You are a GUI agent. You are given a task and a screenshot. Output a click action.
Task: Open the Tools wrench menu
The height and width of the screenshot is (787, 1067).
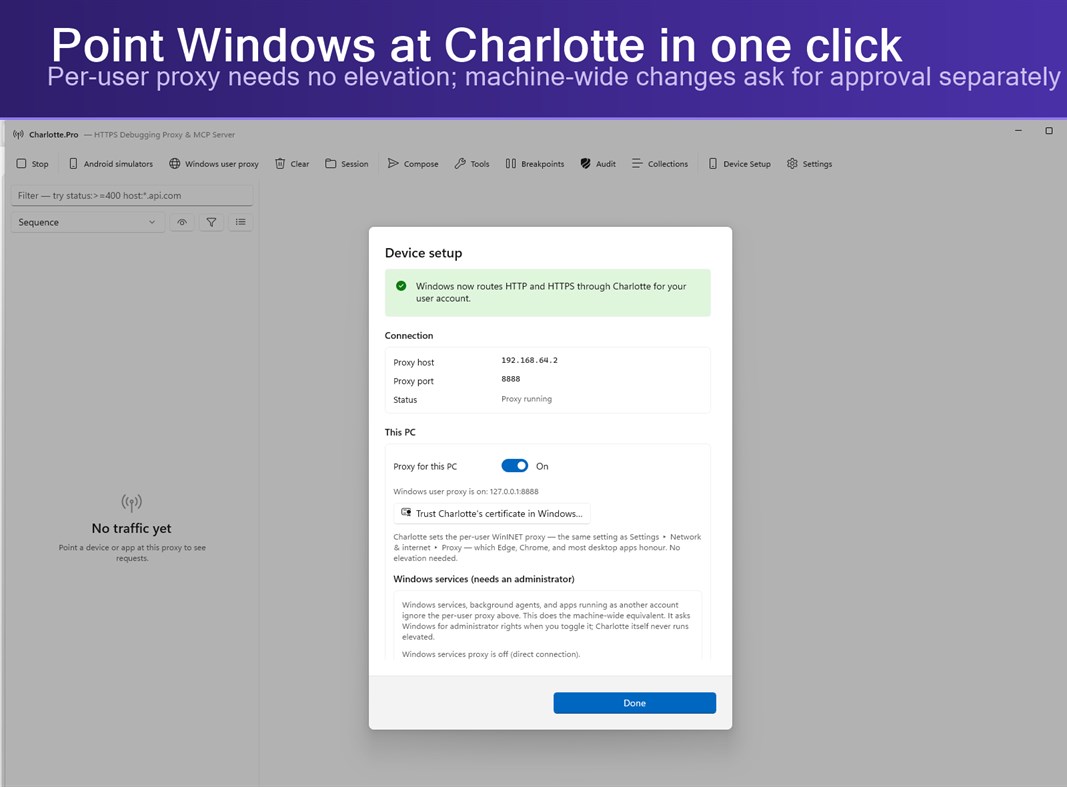pyautogui.click(x=472, y=164)
